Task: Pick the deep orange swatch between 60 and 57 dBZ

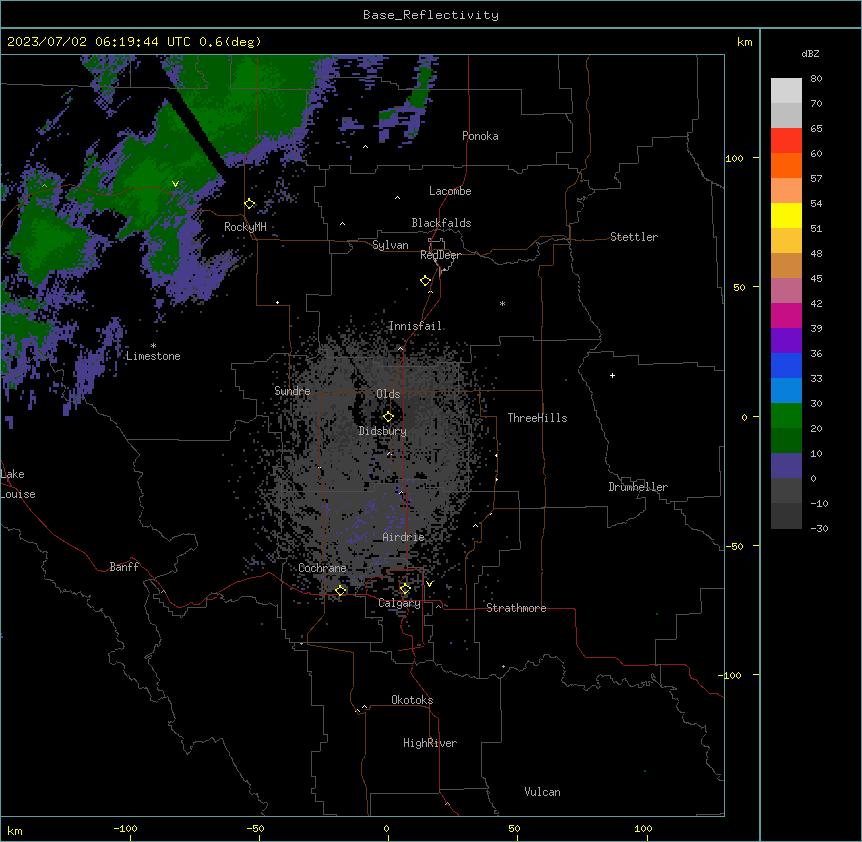Action: pos(786,165)
